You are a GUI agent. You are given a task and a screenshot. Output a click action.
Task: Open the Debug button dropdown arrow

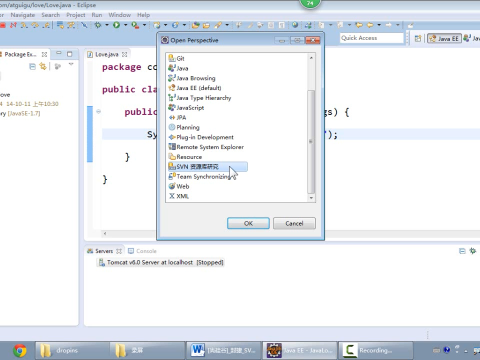107,25
